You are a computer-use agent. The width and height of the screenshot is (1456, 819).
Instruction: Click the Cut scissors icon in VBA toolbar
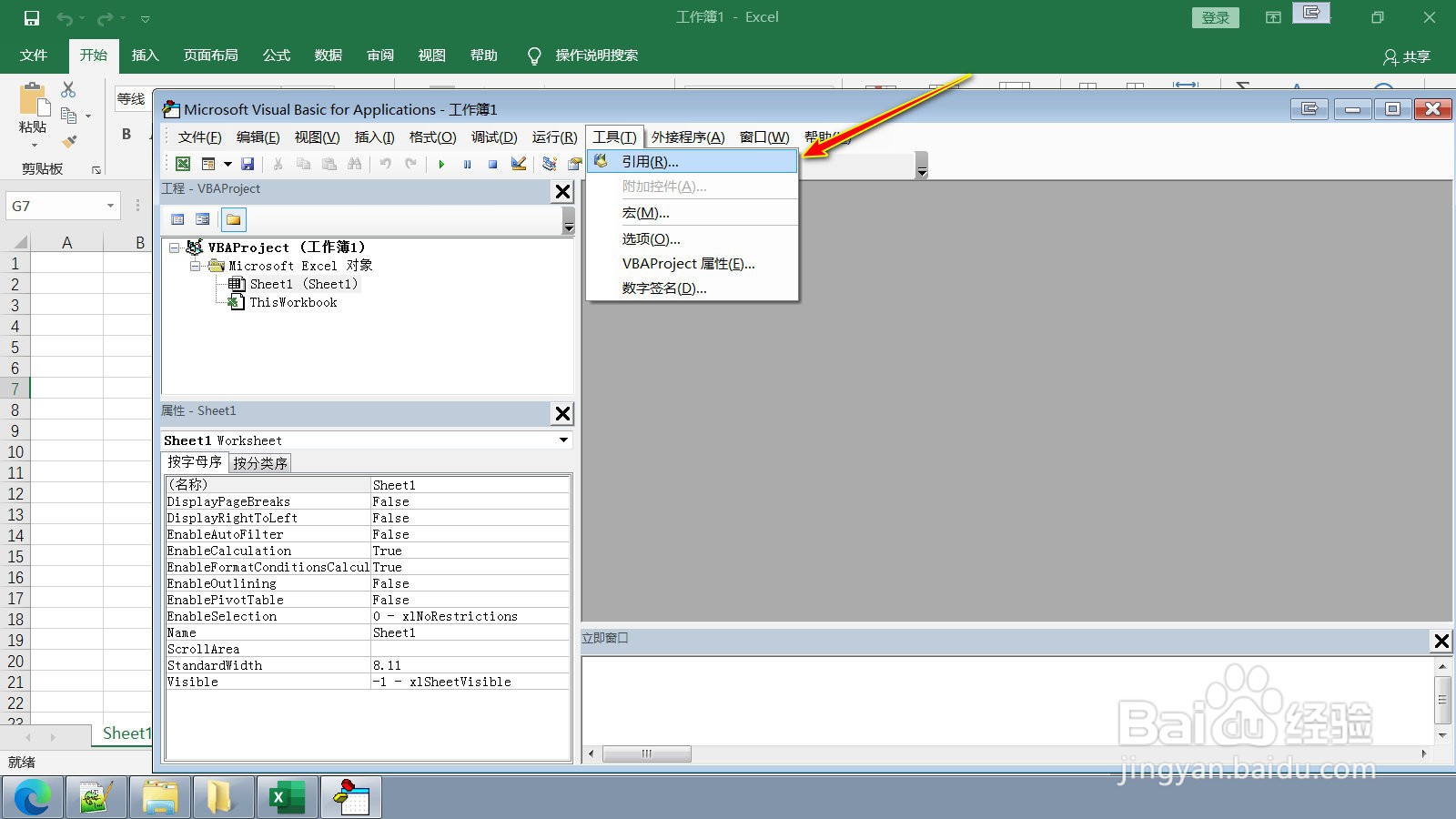[x=278, y=164]
